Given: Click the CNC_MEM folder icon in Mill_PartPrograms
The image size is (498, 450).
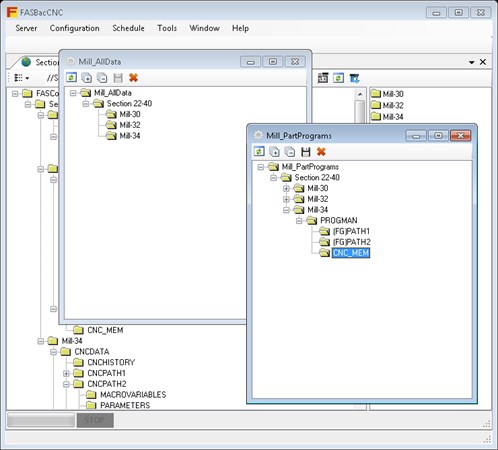Looking at the screenshot, I should click(x=324, y=253).
